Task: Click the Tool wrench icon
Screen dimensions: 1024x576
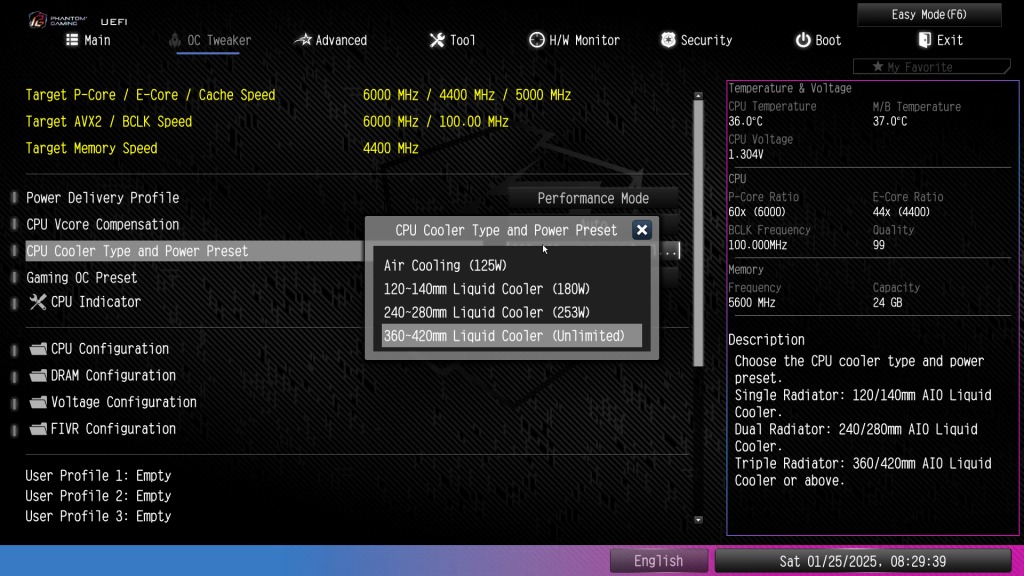Action: coord(437,40)
